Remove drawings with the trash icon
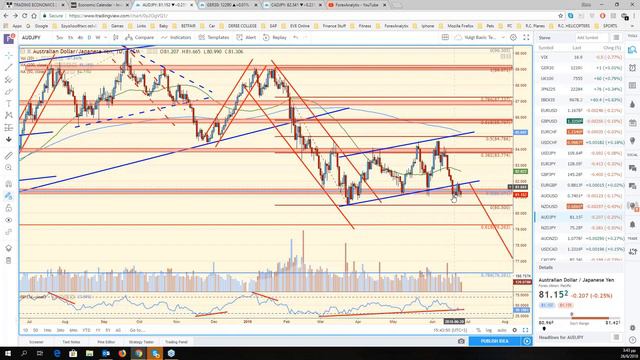640x360 pixels. point(9,260)
